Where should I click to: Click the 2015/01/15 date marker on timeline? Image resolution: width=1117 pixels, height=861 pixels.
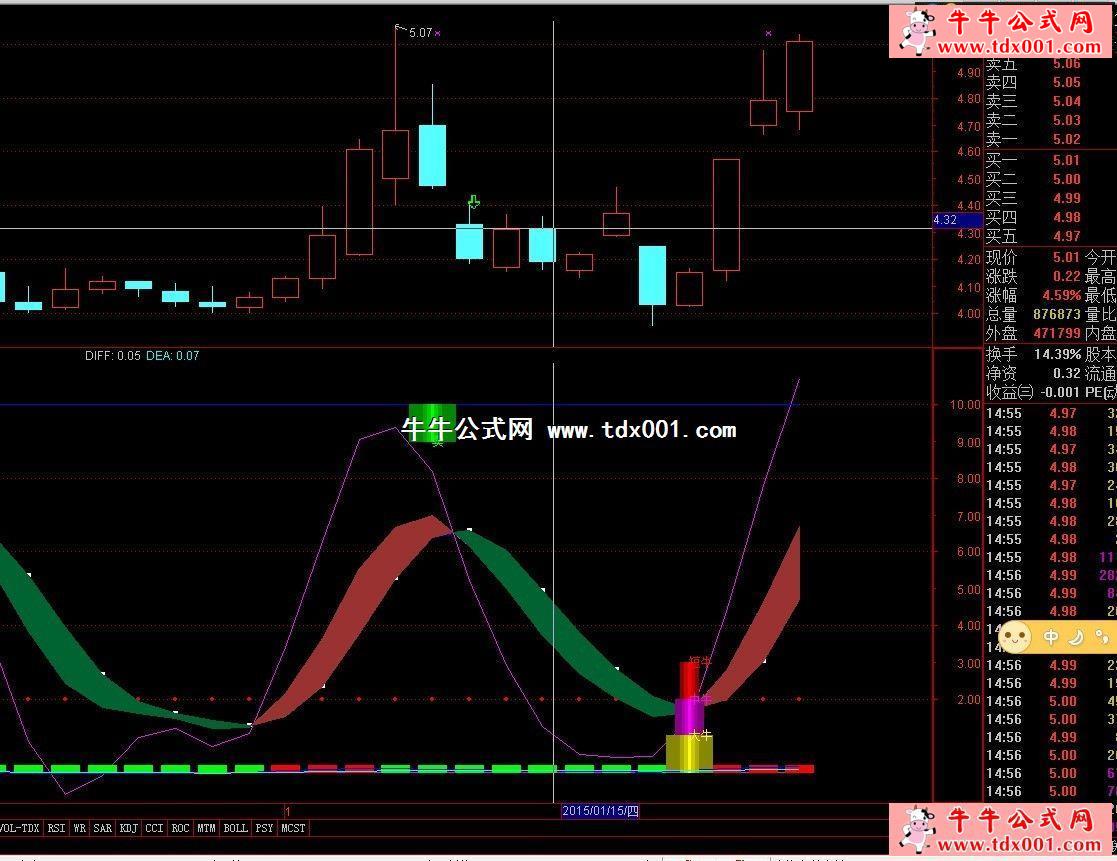click(x=600, y=811)
